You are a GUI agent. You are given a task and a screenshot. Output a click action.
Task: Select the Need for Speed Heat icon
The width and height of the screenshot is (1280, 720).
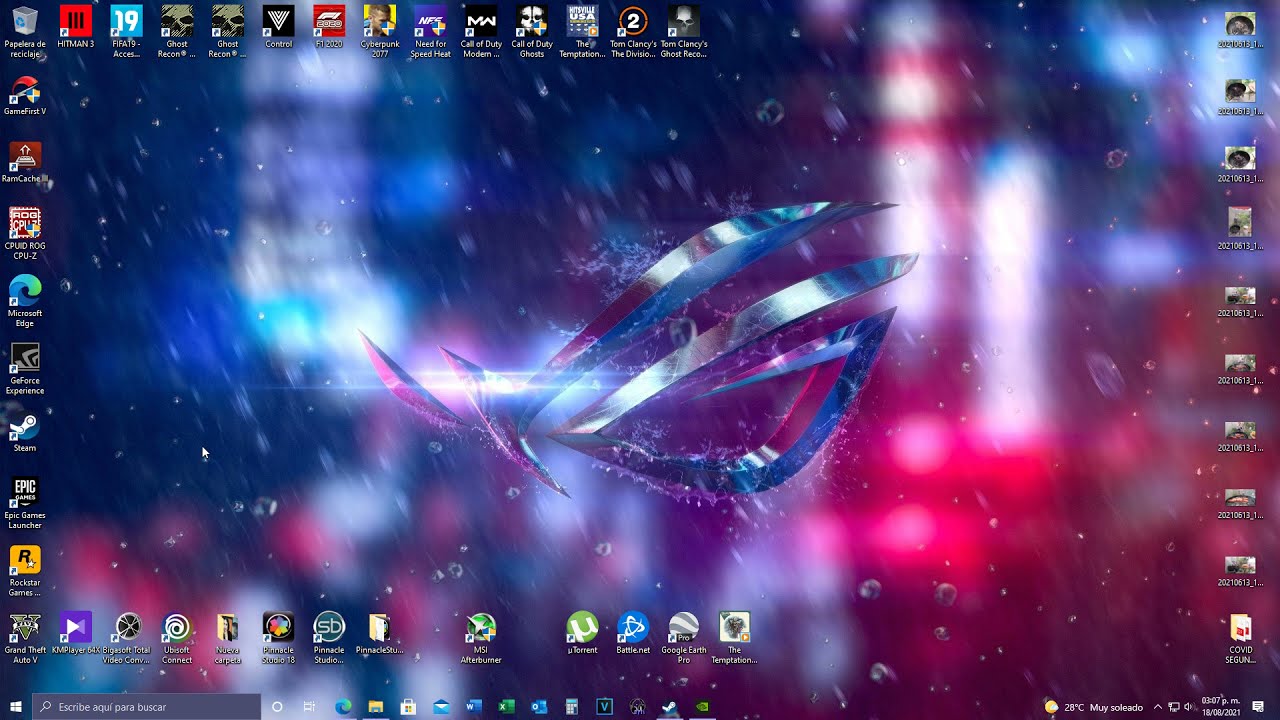431,32
